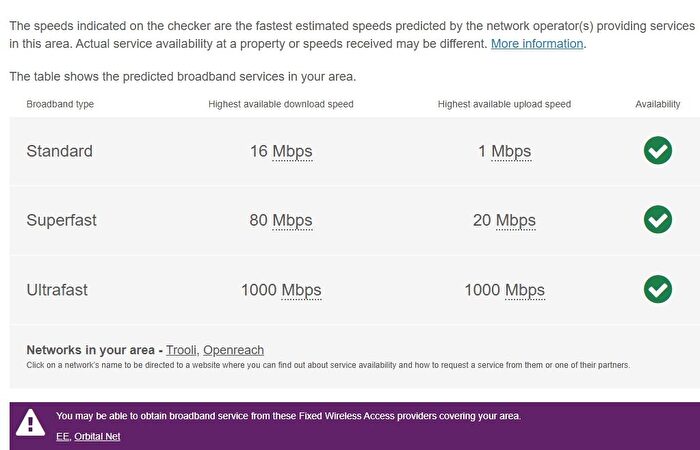Click the Availability column header
This screenshot has height=450, width=700.
point(657,104)
